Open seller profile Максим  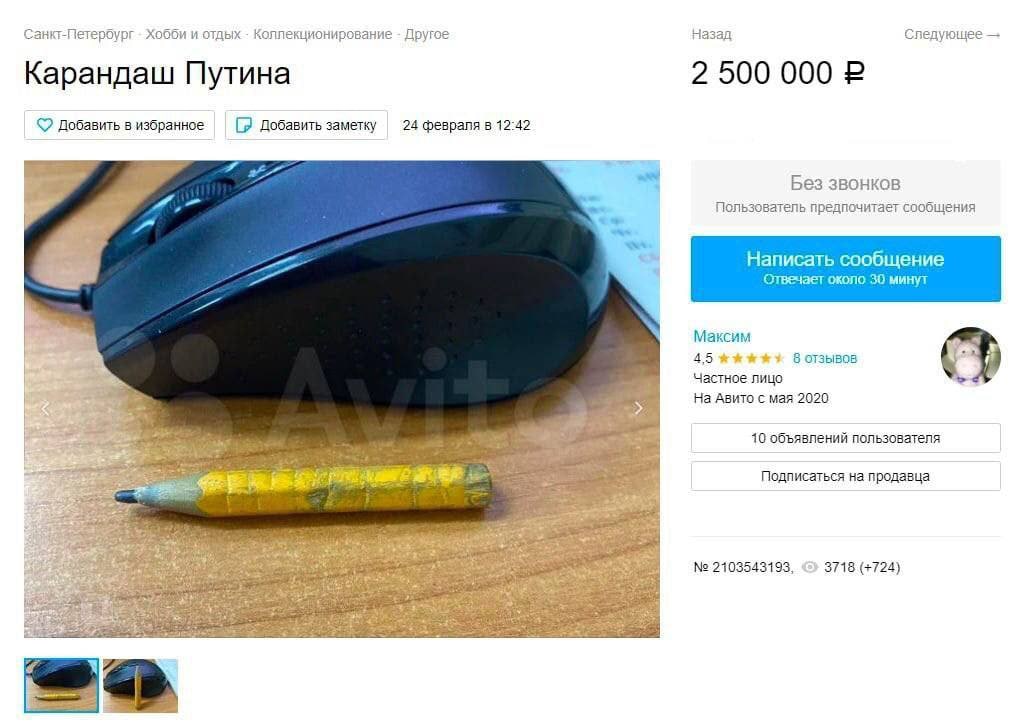721,336
